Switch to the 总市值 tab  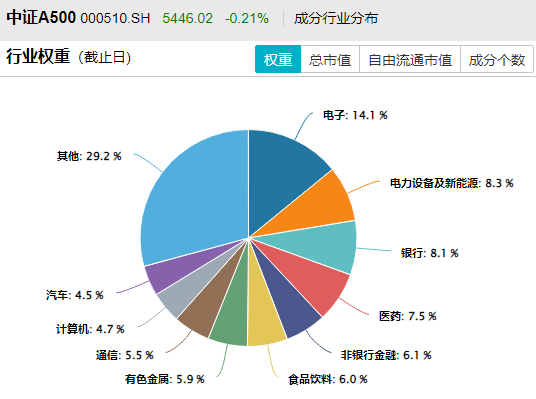click(x=330, y=59)
